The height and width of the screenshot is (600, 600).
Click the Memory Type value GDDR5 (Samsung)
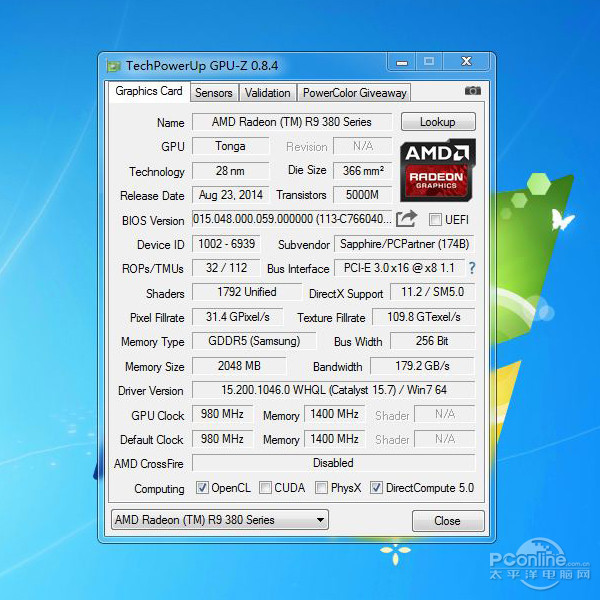(254, 341)
